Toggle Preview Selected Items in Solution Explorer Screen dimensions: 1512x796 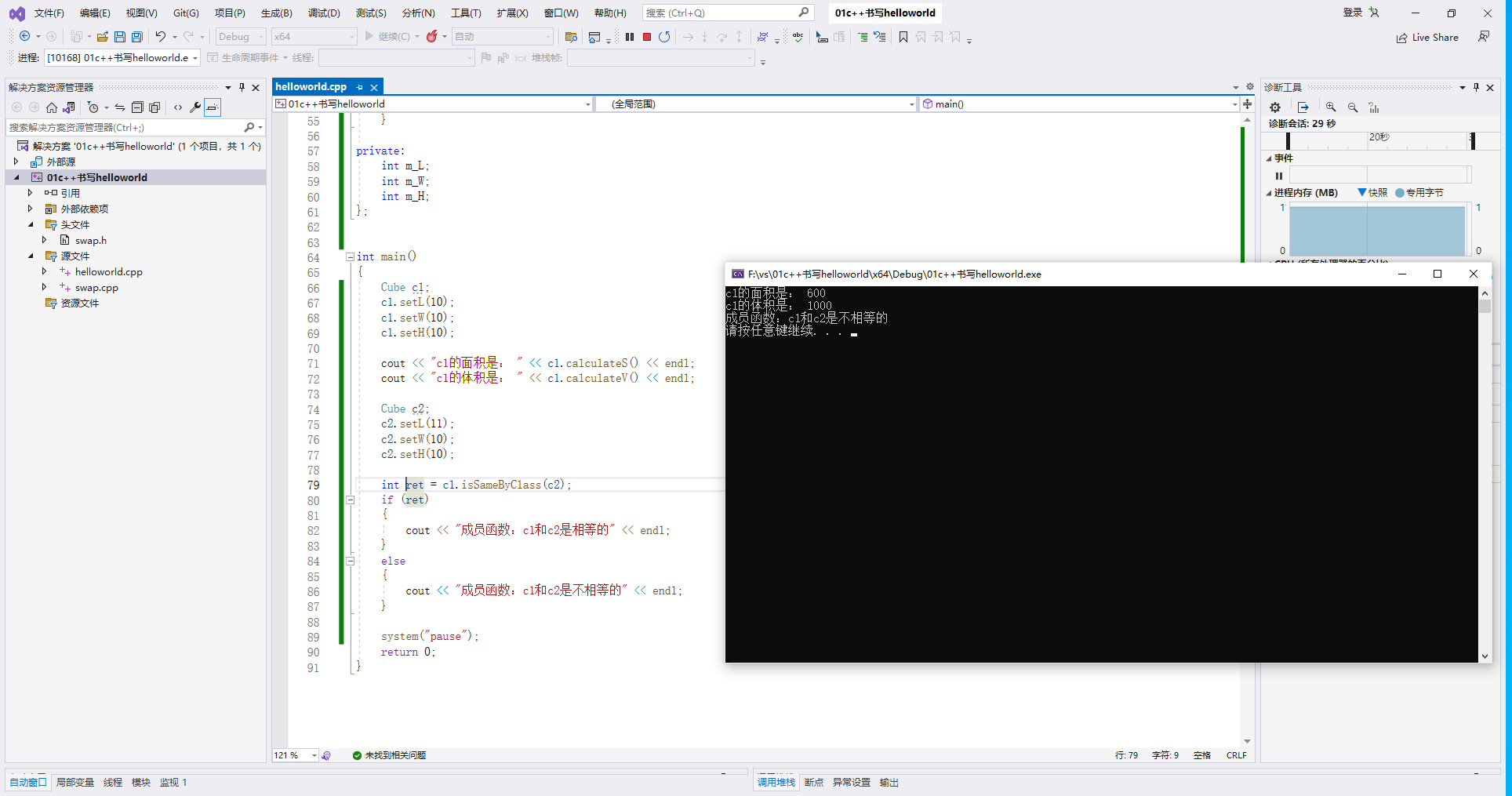click(213, 107)
